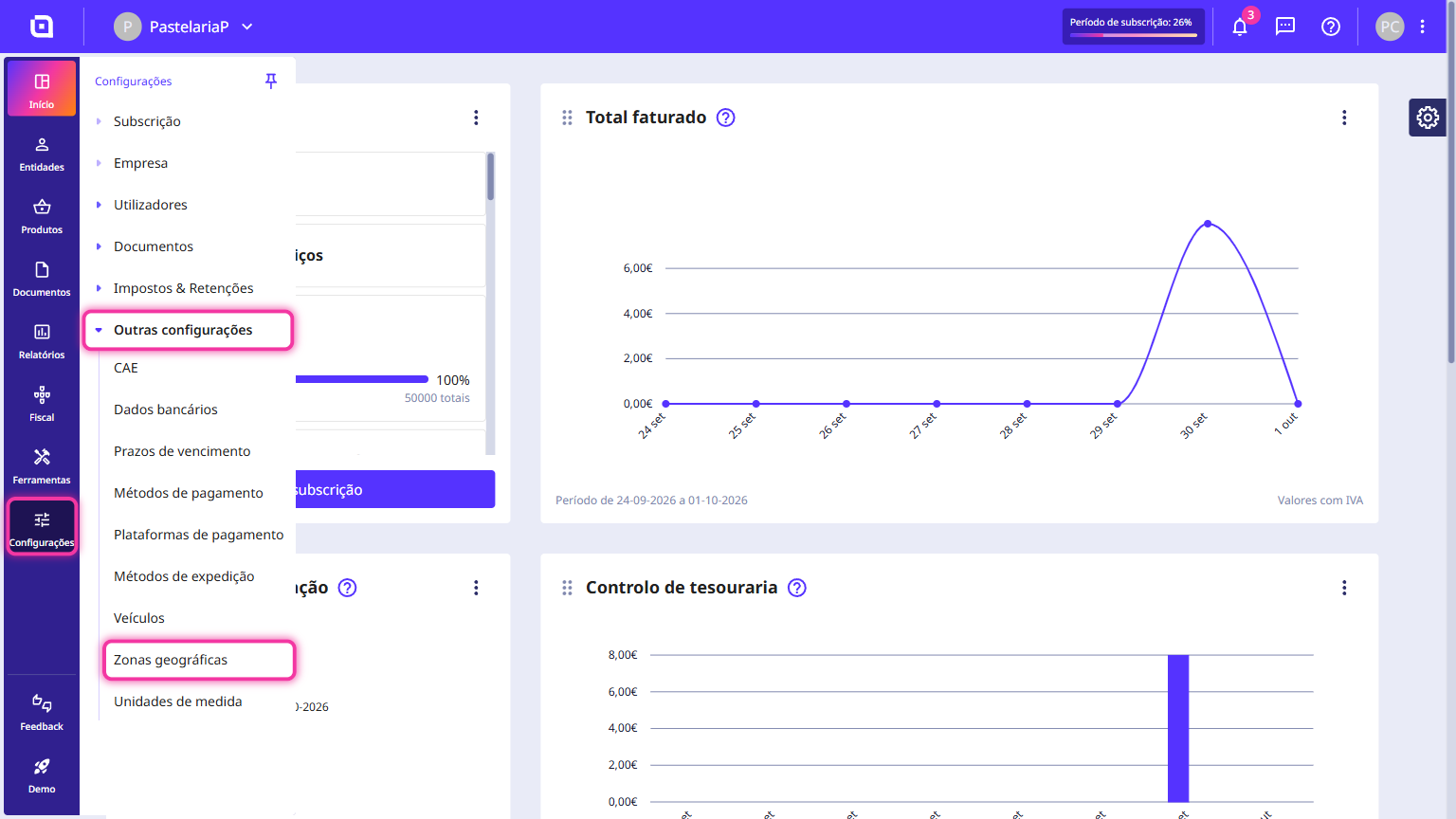Screen dimensions: 1456x819
Task: Click the app logo in the top bar
Action: pos(42,27)
